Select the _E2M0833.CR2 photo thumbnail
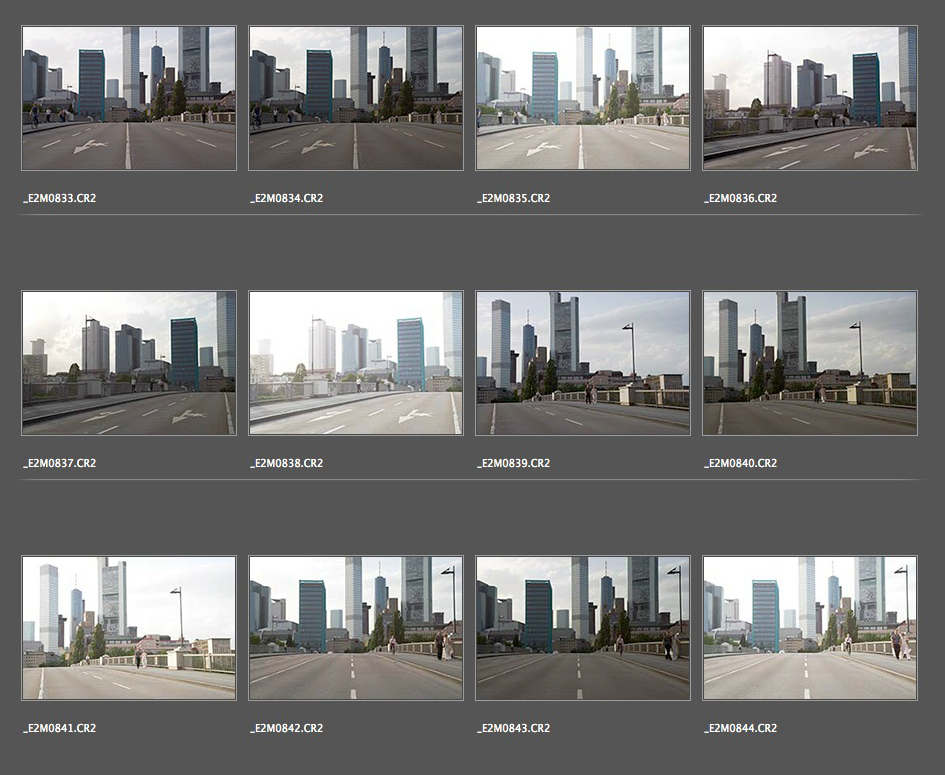The height and width of the screenshot is (775, 945). (129, 98)
